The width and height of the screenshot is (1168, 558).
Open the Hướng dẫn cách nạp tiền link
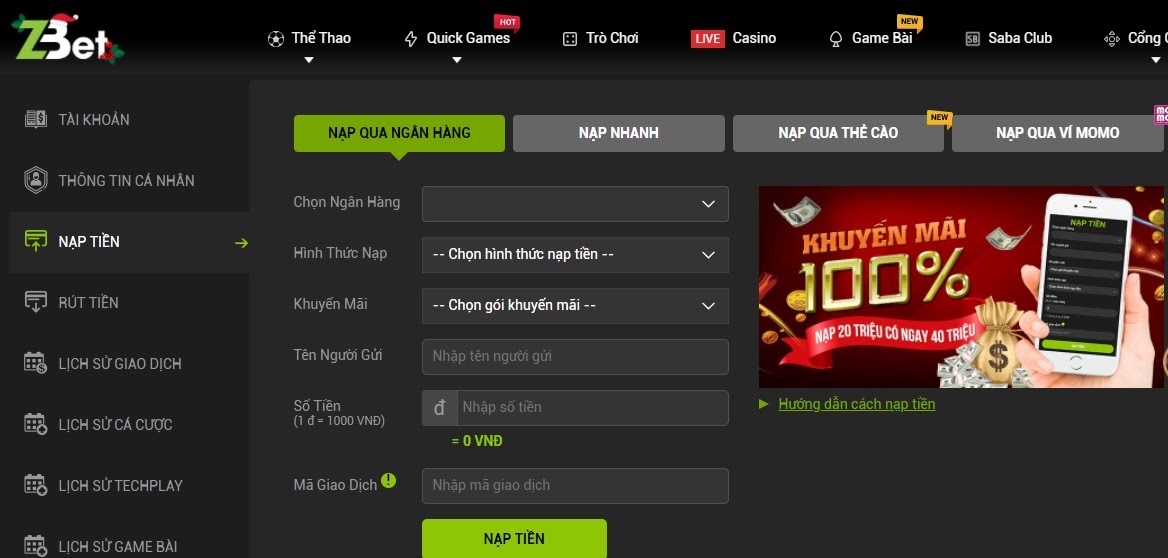click(857, 405)
